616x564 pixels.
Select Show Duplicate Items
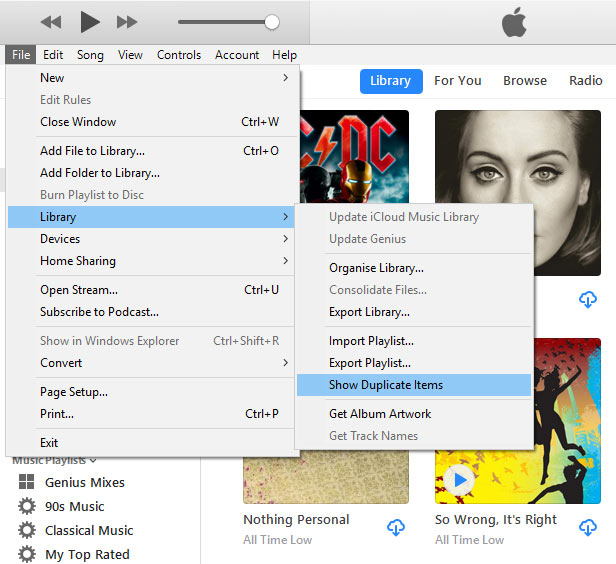[x=414, y=385]
